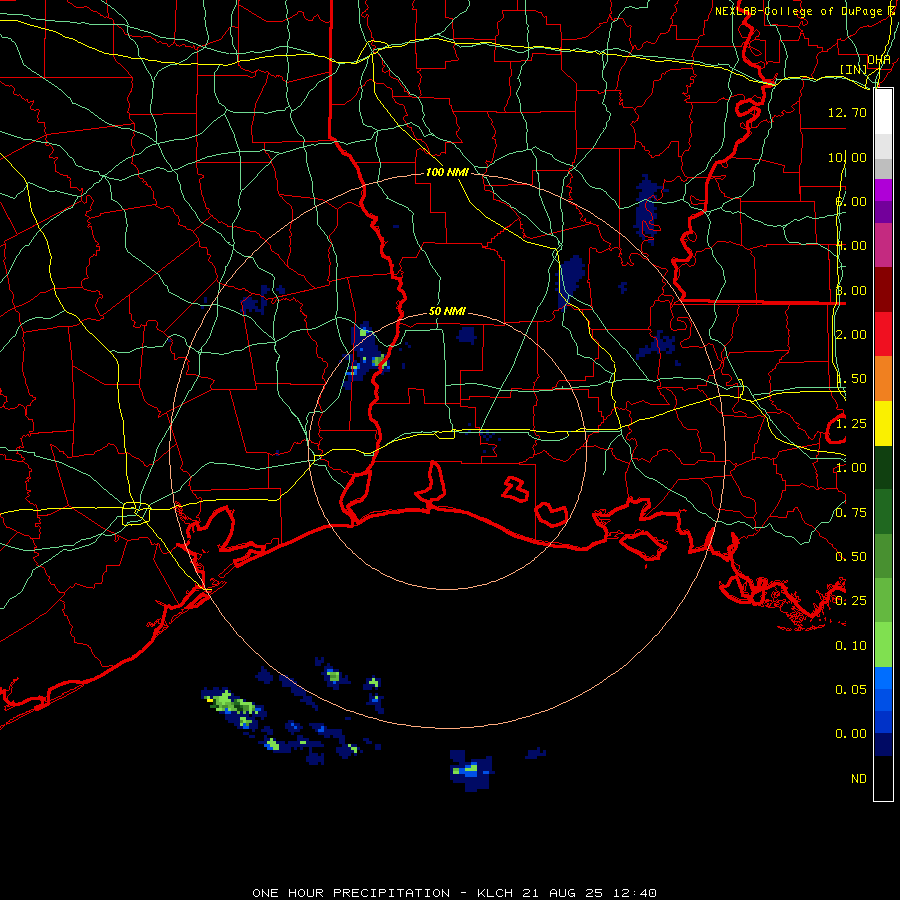Click the 0.00 legend value
Screen dimensions: 900x900
pos(851,734)
